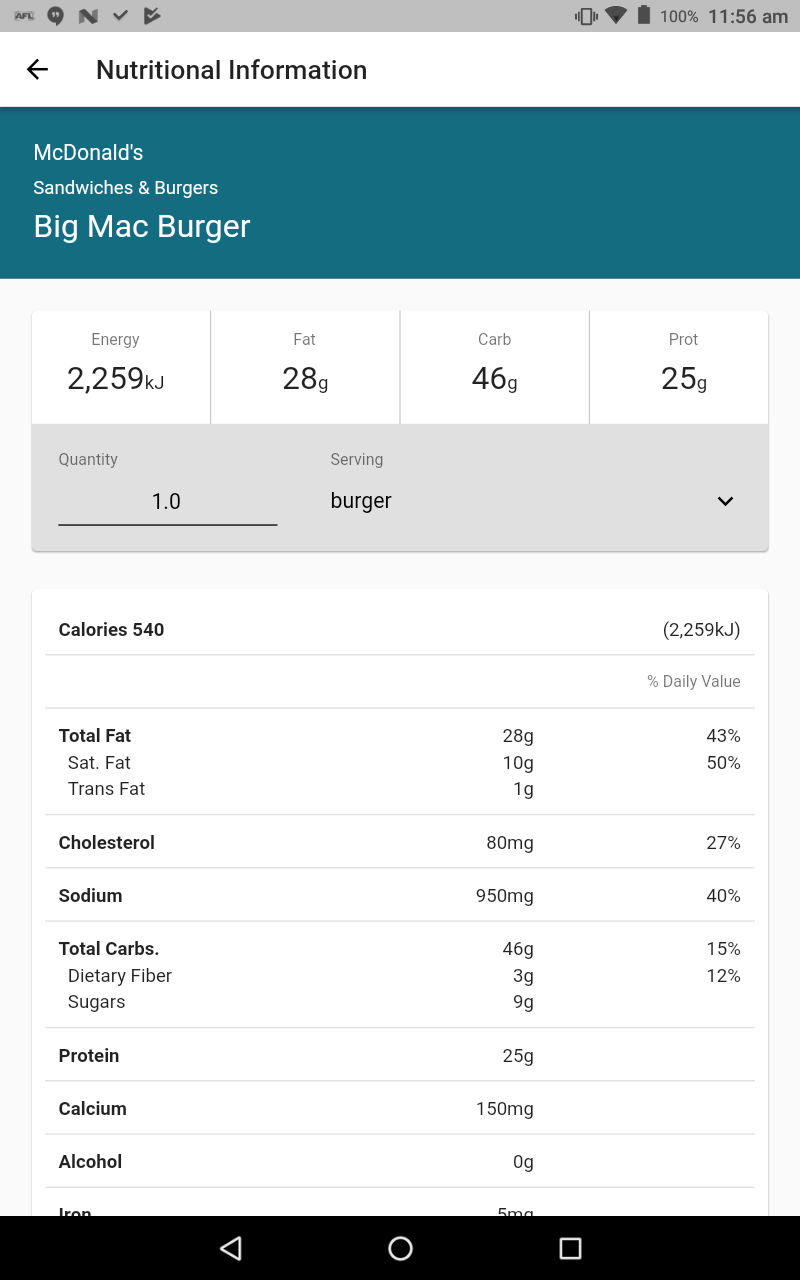Select the Carb 46g summary tile

495,366
